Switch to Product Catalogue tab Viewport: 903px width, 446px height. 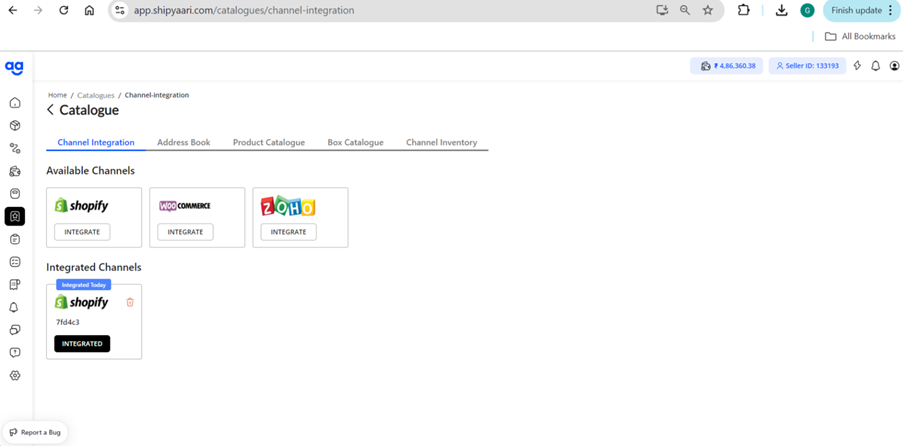[x=269, y=142]
